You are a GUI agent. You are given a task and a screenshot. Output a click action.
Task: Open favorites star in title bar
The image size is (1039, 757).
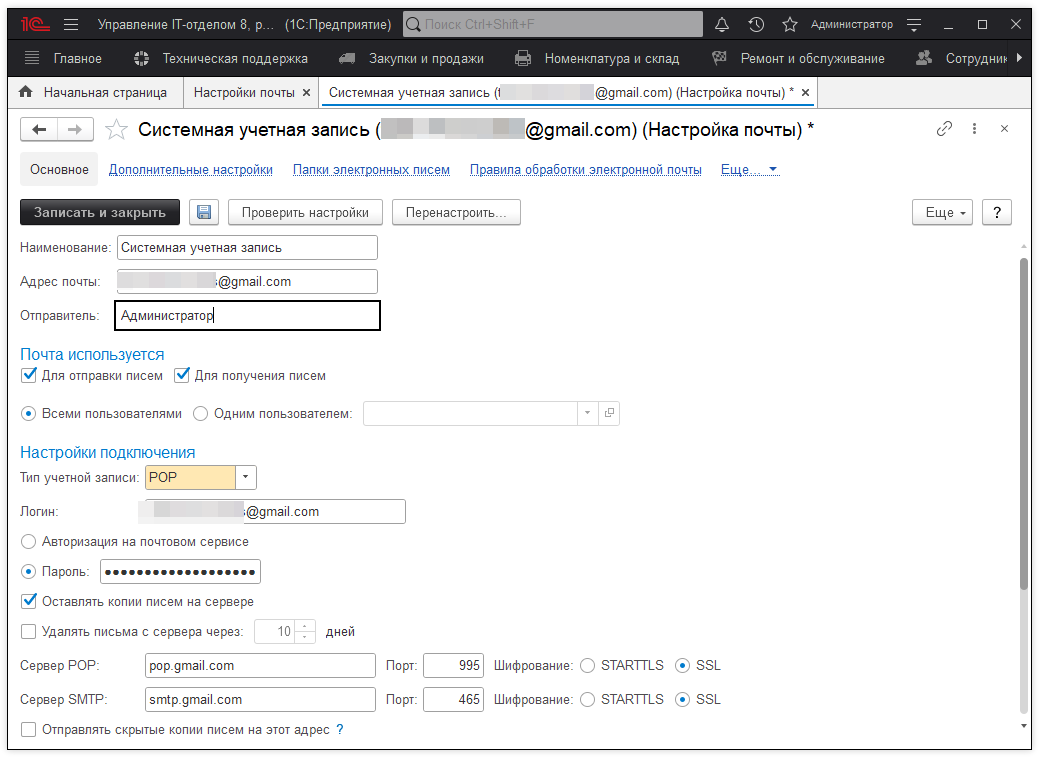coord(789,24)
